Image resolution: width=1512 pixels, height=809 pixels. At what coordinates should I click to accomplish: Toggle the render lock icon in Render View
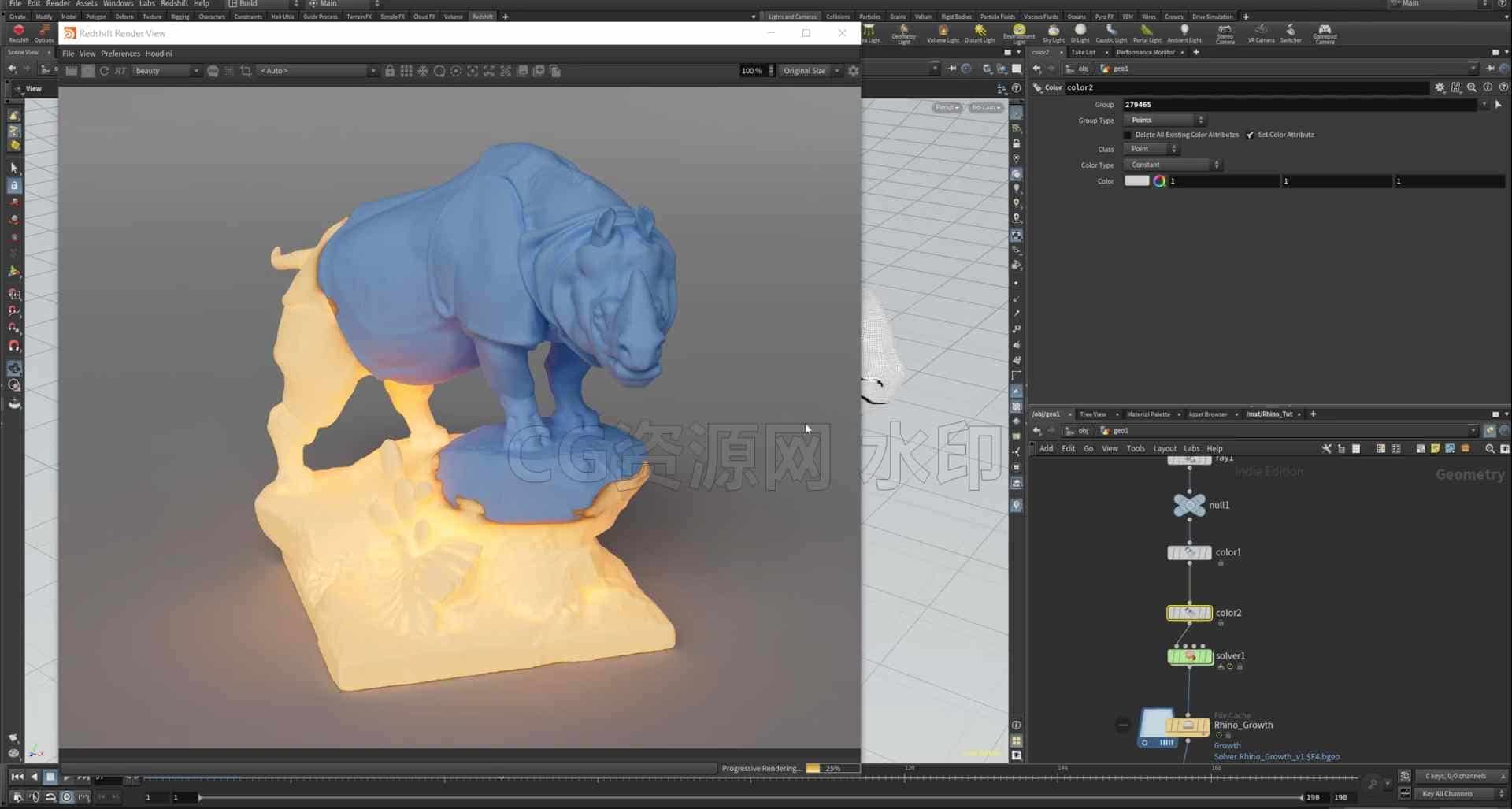[390, 71]
